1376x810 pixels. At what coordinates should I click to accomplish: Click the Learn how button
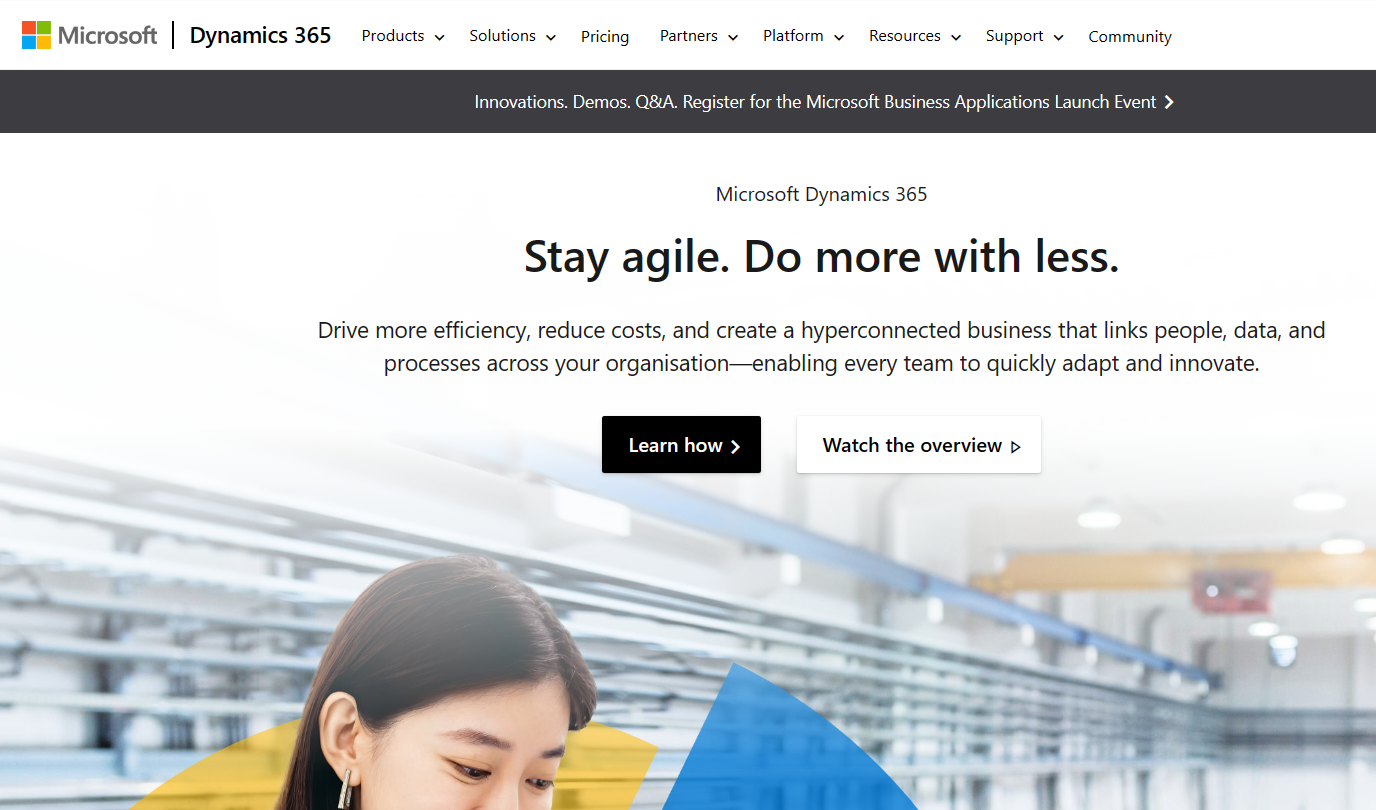click(681, 444)
